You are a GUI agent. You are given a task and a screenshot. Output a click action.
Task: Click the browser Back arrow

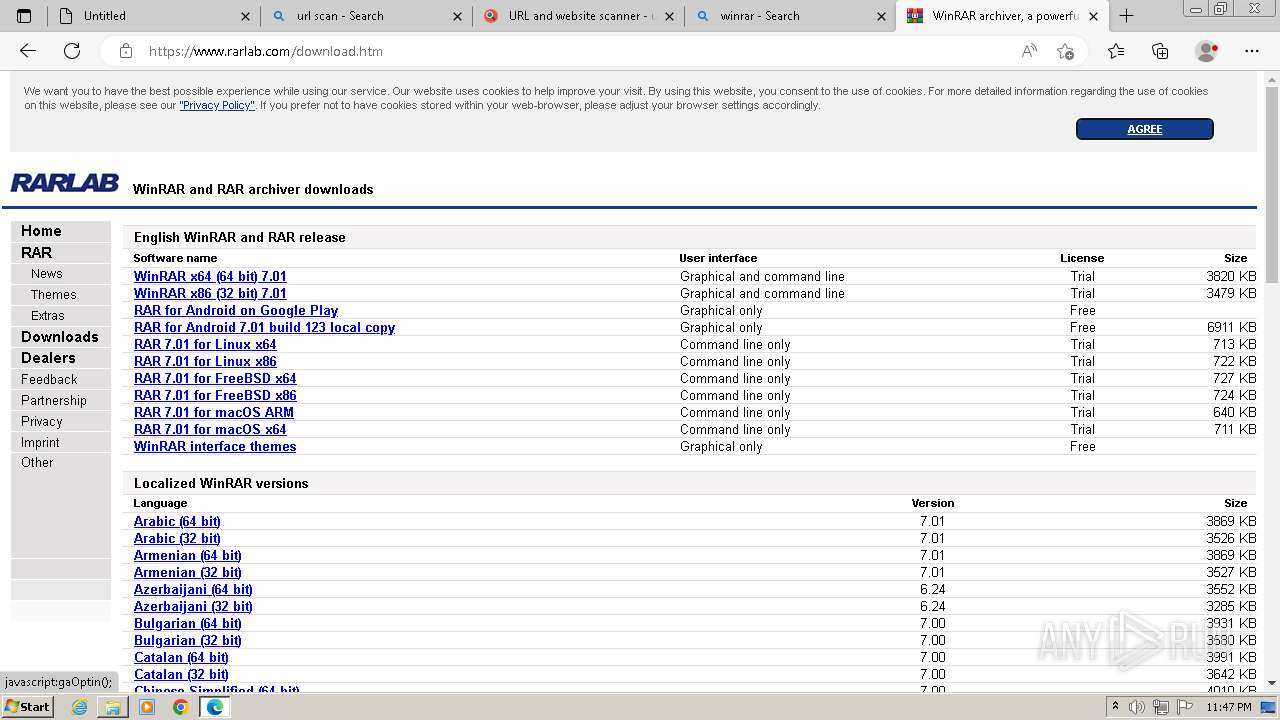[x=28, y=51]
